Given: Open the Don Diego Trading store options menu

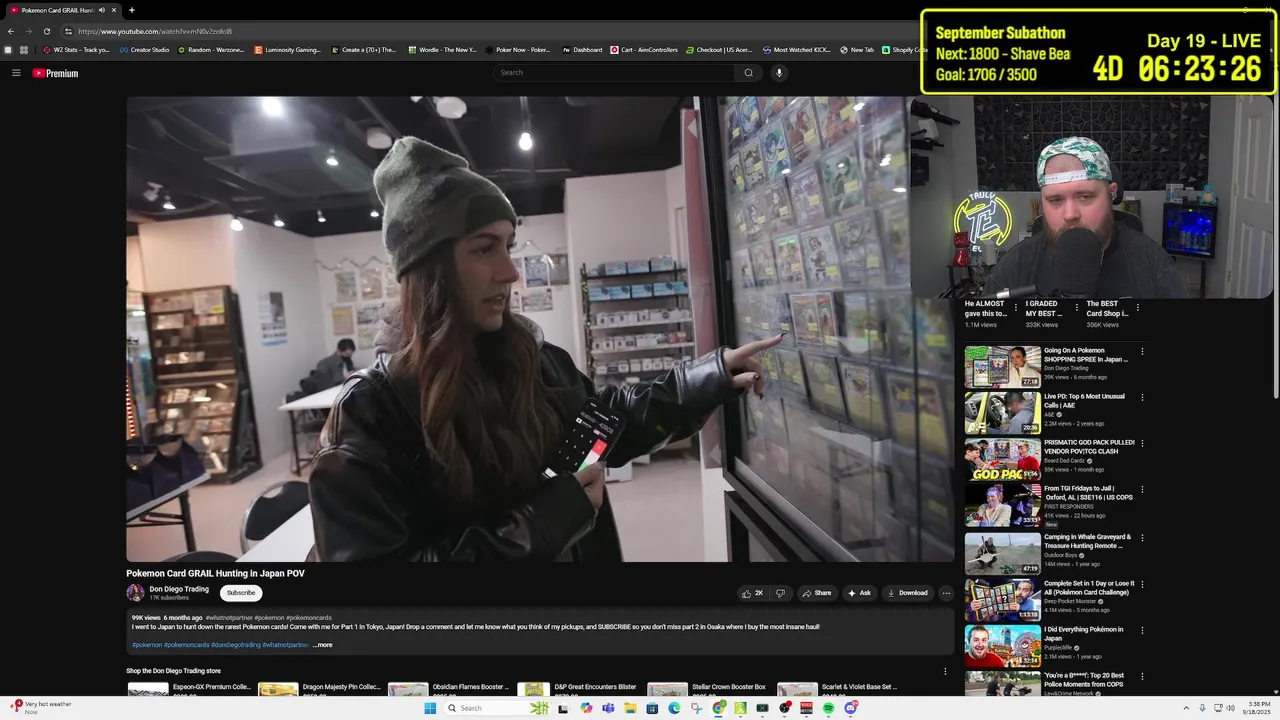Looking at the screenshot, I should (945, 671).
